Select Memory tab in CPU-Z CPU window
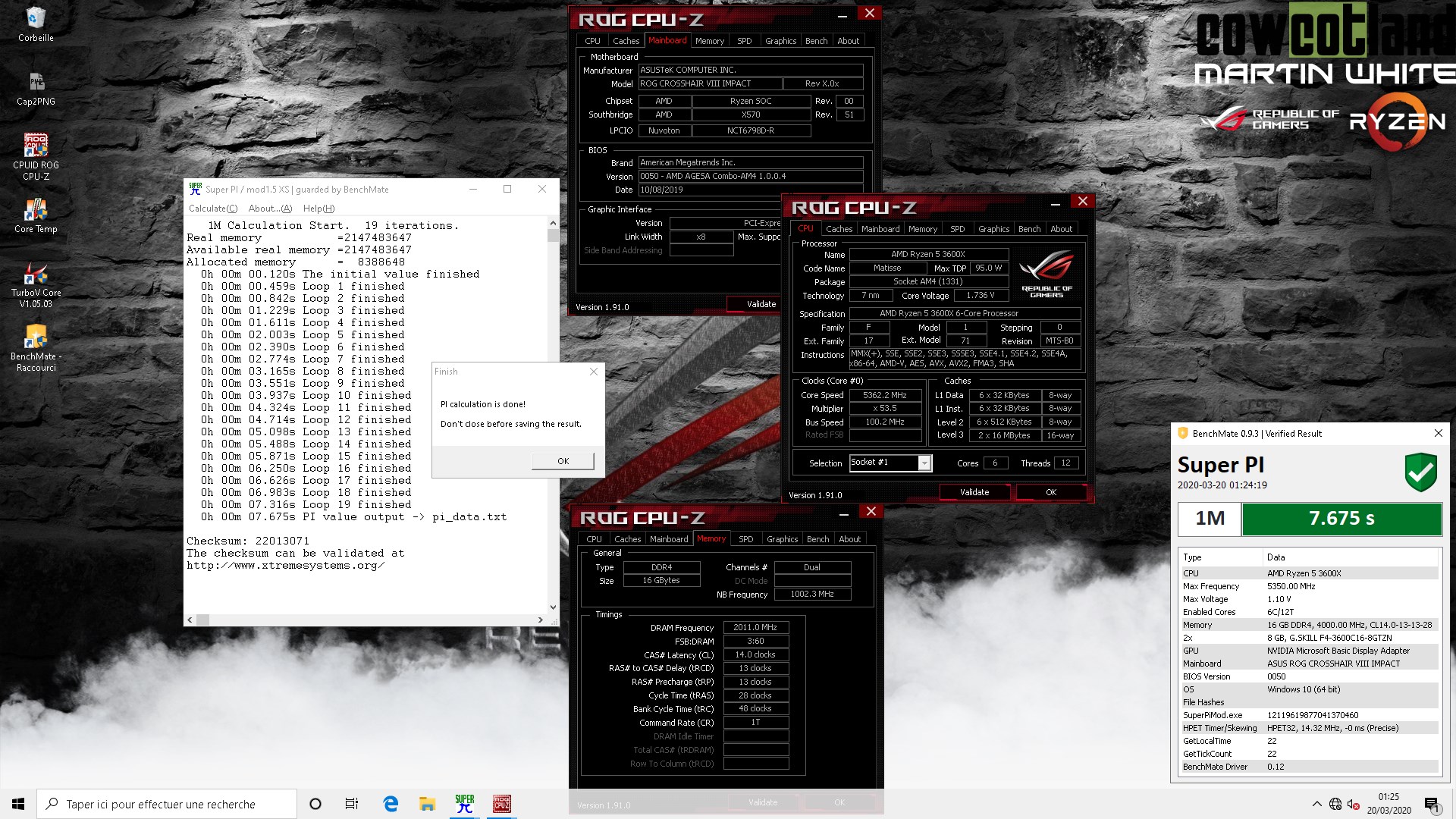 point(922,229)
